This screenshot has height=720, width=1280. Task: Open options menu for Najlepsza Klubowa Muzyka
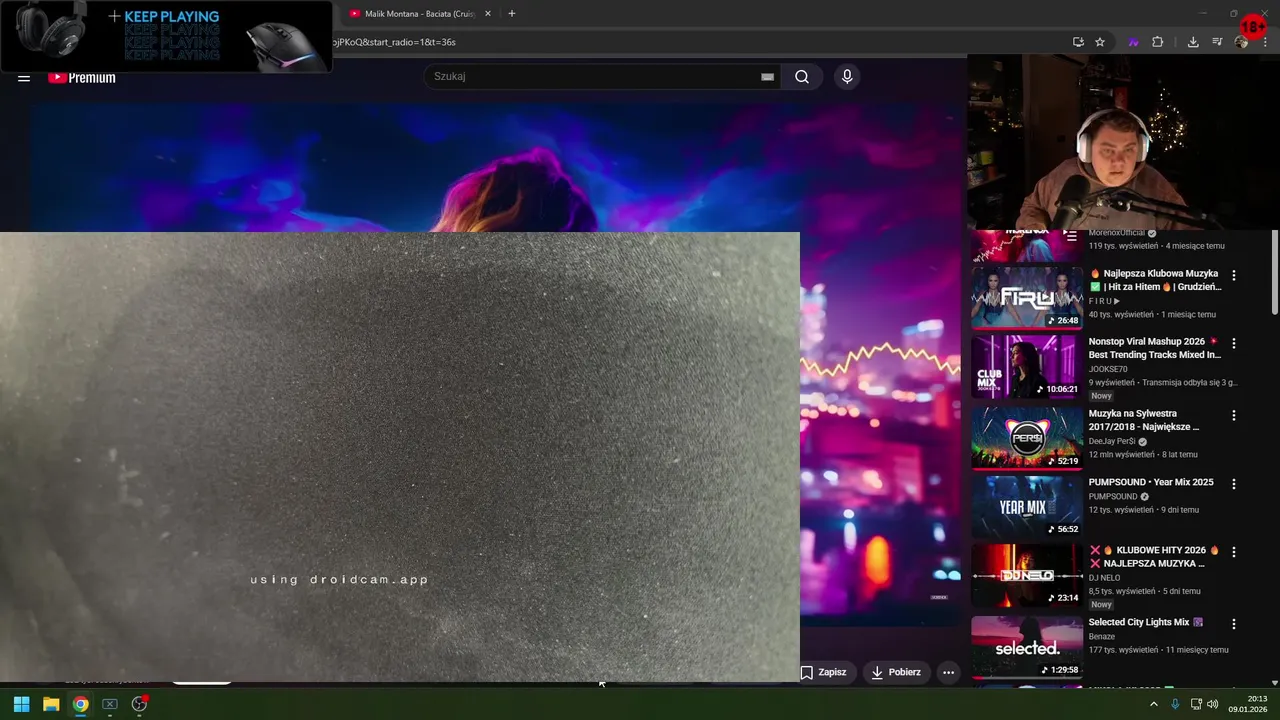[1234, 275]
